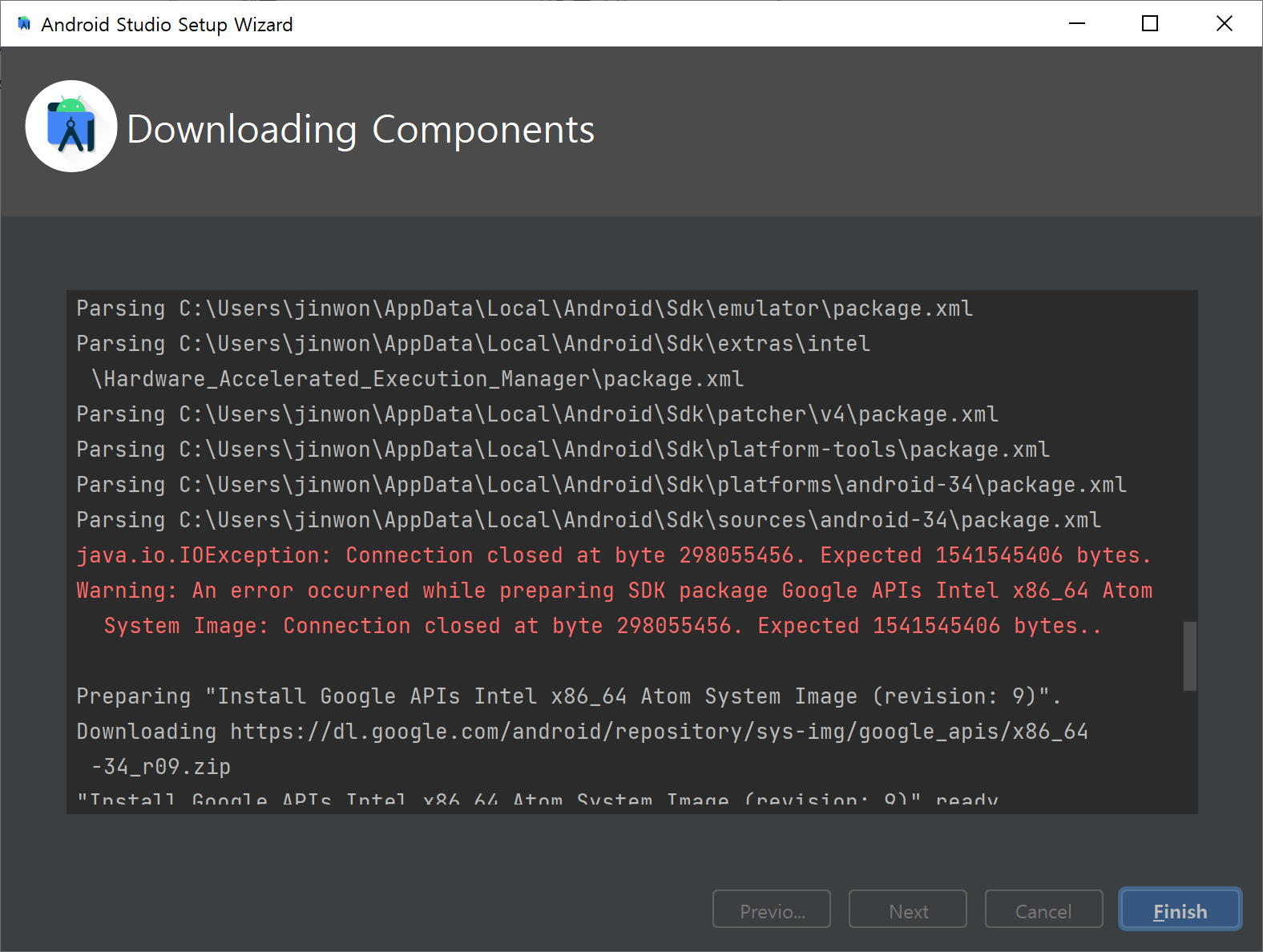
Task: Maximize the Setup Wizard window
Action: 1149,24
